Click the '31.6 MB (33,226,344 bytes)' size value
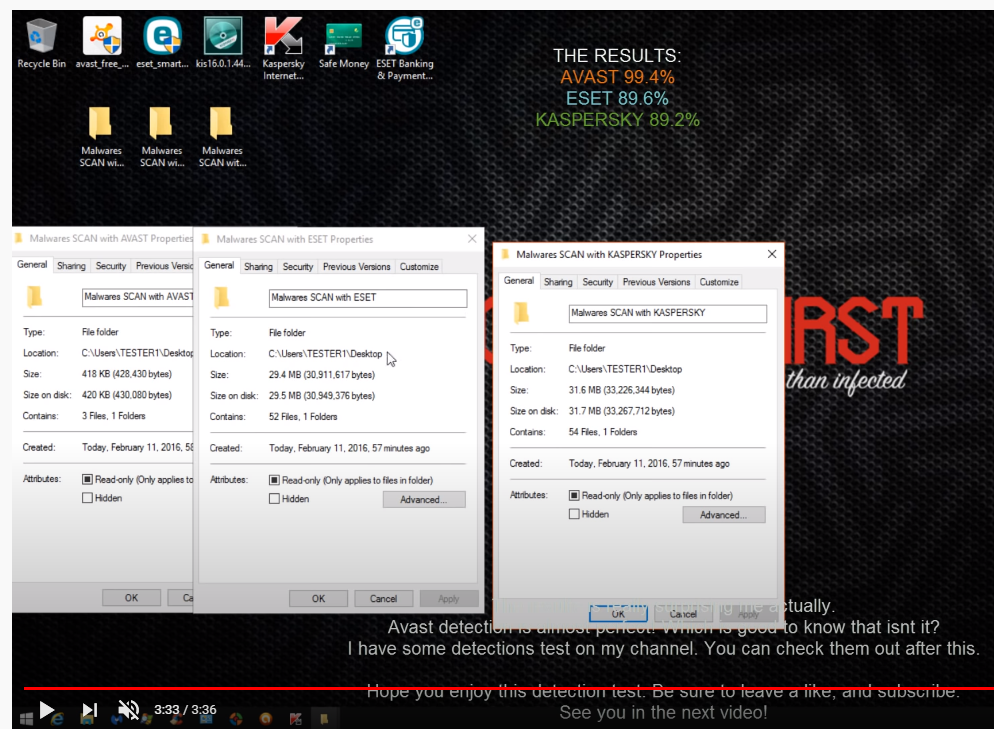This screenshot has height=729, width=994. pos(621,390)
